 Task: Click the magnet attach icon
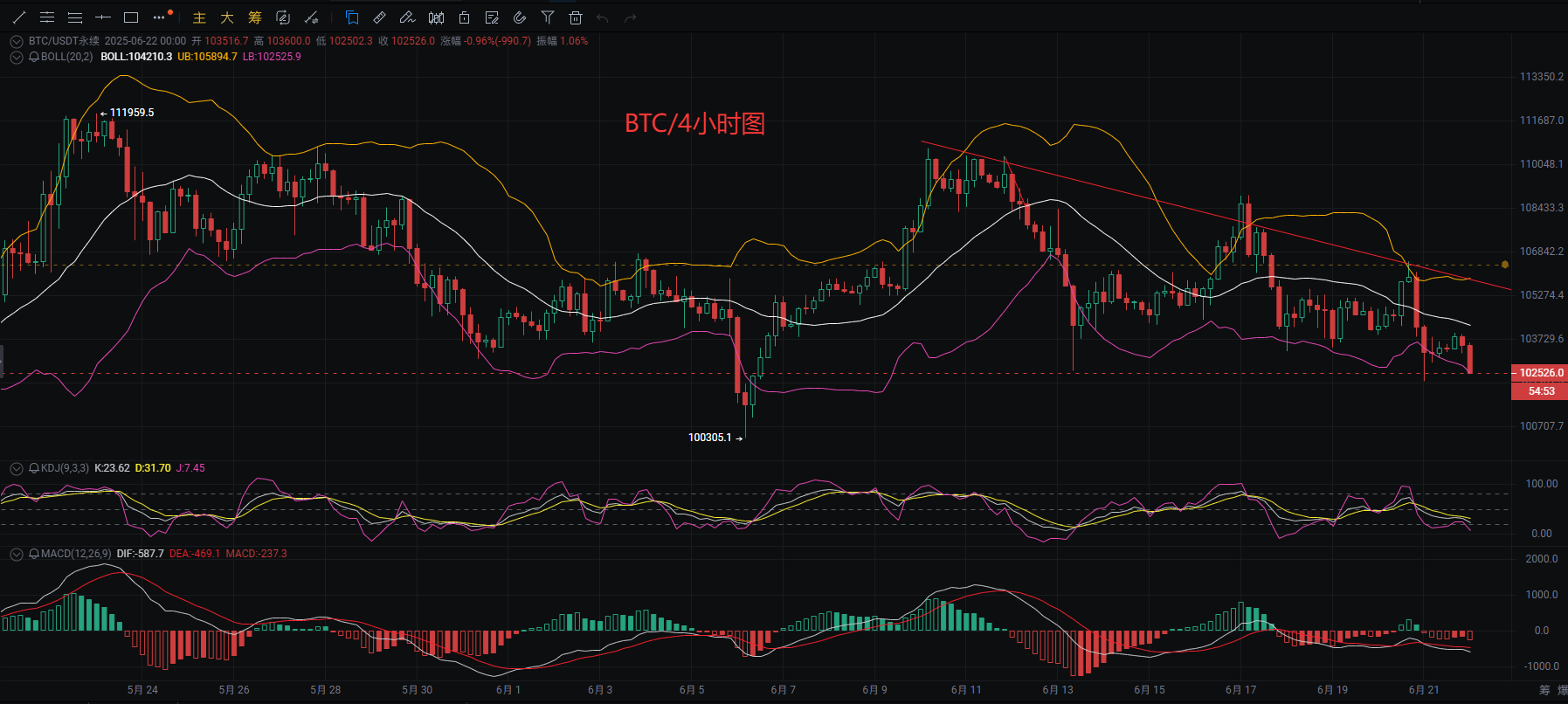[x=520, y=17]
